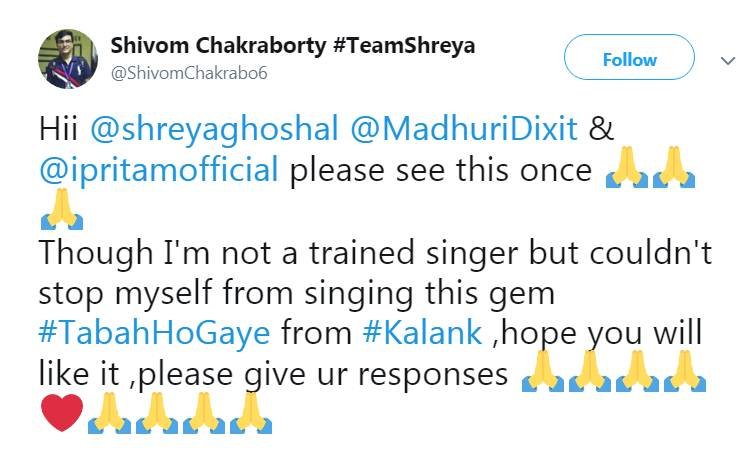Click the @ShivomChakrabo6 handle
Viewport: 754px width, 455px height.
point(189,73)
